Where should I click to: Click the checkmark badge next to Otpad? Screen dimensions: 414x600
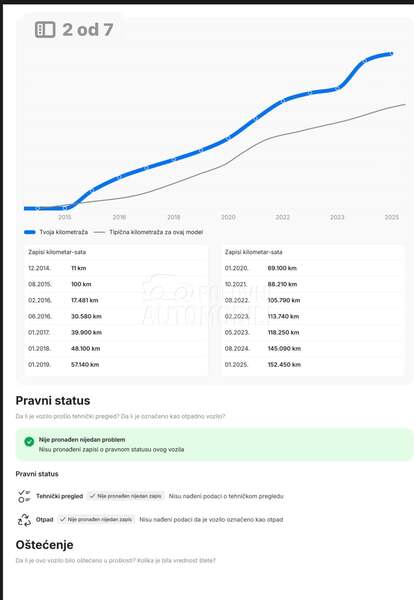pos(96,519)
